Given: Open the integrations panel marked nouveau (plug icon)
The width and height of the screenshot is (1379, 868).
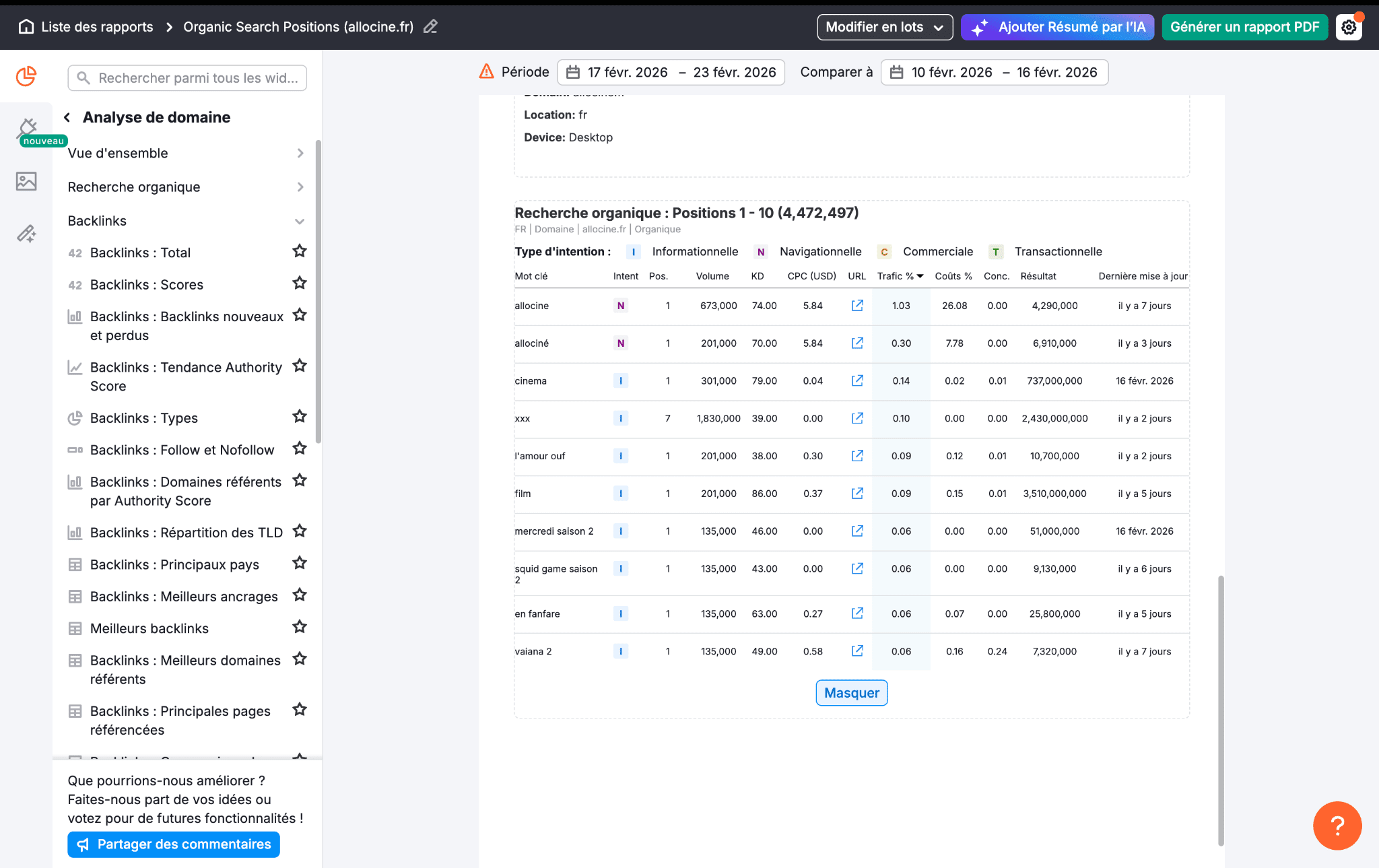Looking at the screenshot, I should (26, 128).
